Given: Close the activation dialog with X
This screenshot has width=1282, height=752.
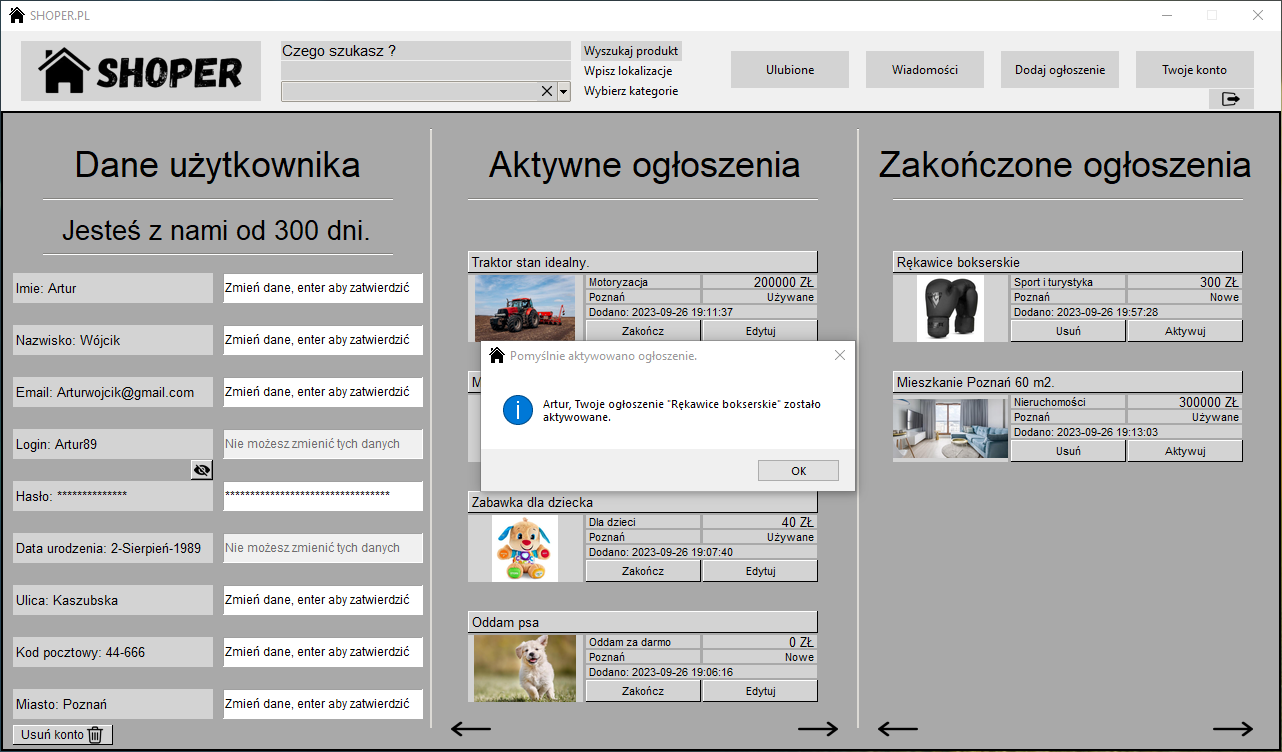Looking at the screenshot, I should 839,355.
